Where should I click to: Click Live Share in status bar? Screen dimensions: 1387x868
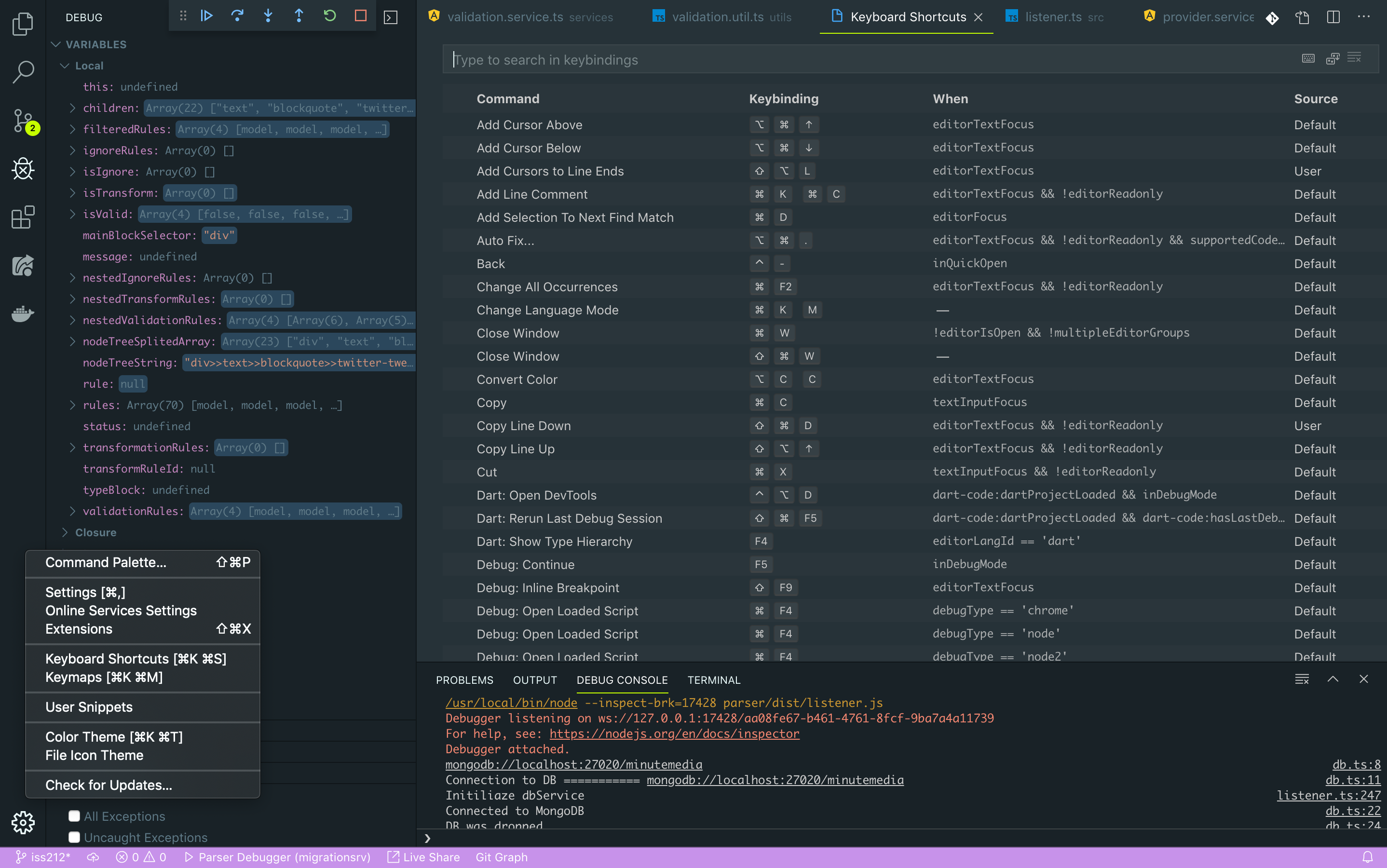(424, 857)
